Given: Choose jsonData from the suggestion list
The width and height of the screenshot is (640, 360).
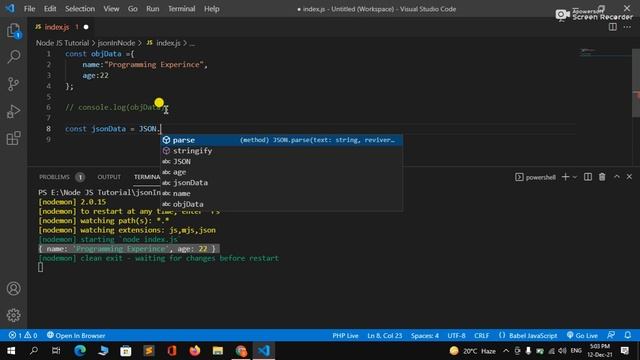Looking at the screenshot, I should [x=281, y=182].
